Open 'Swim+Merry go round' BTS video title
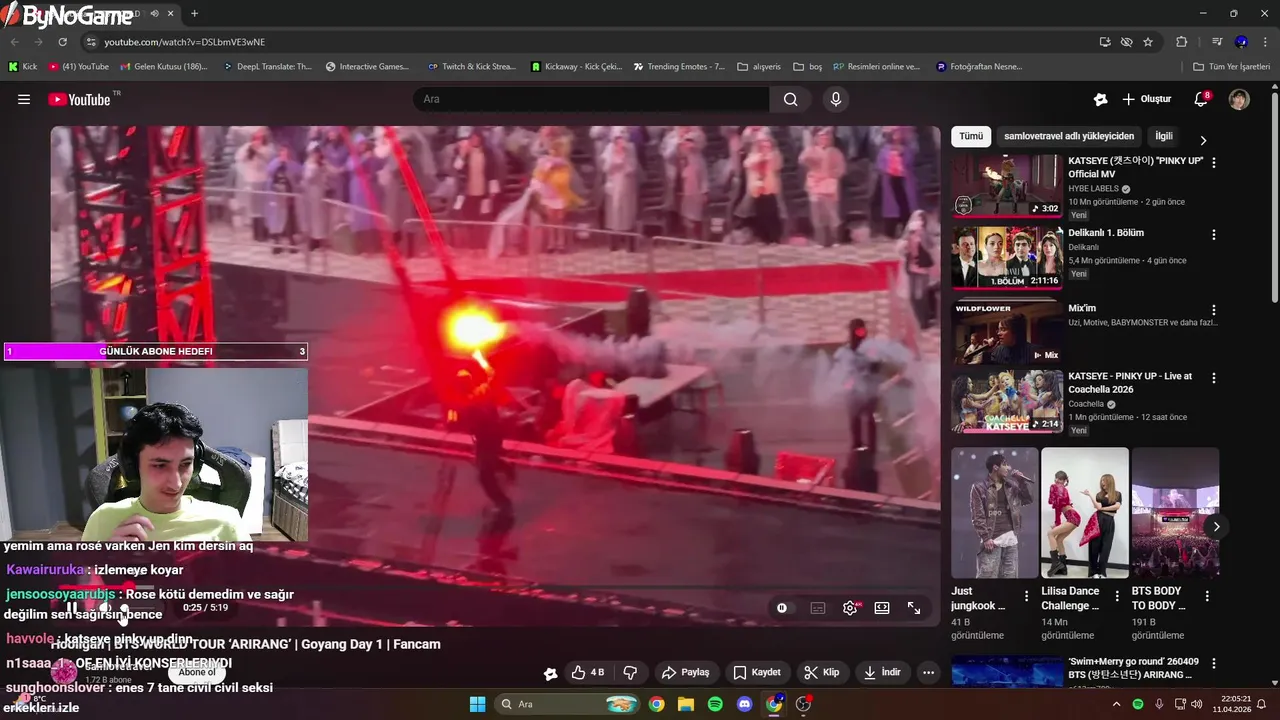 click(x=1132, y=668)
